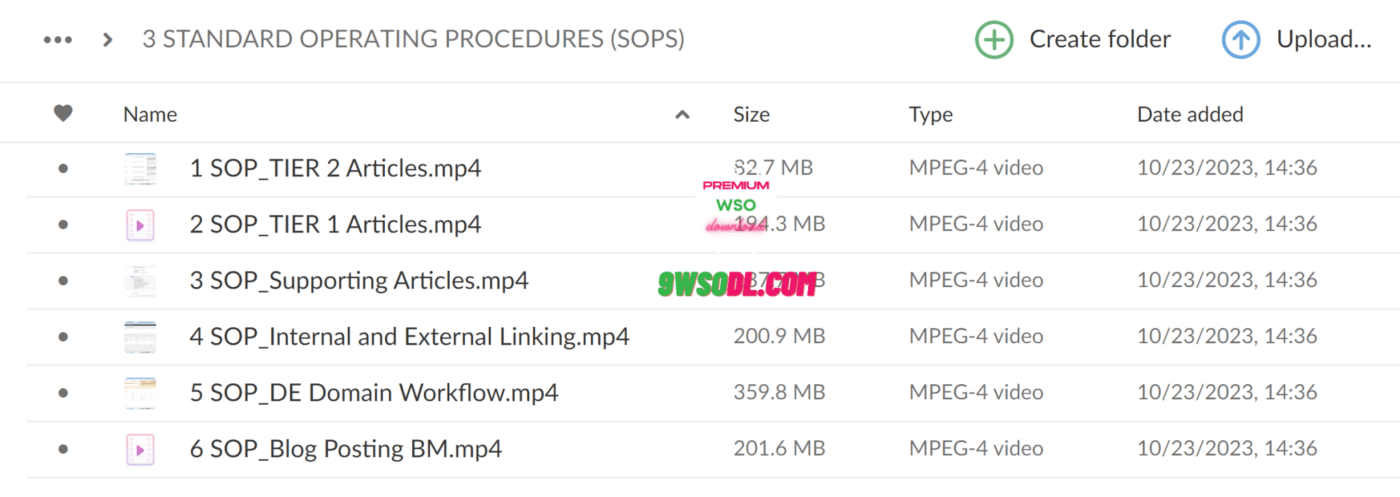Toggle favorite dot for SOP_DE Domain Workflow
The image size is (1400, 497).
pos(63,393)
